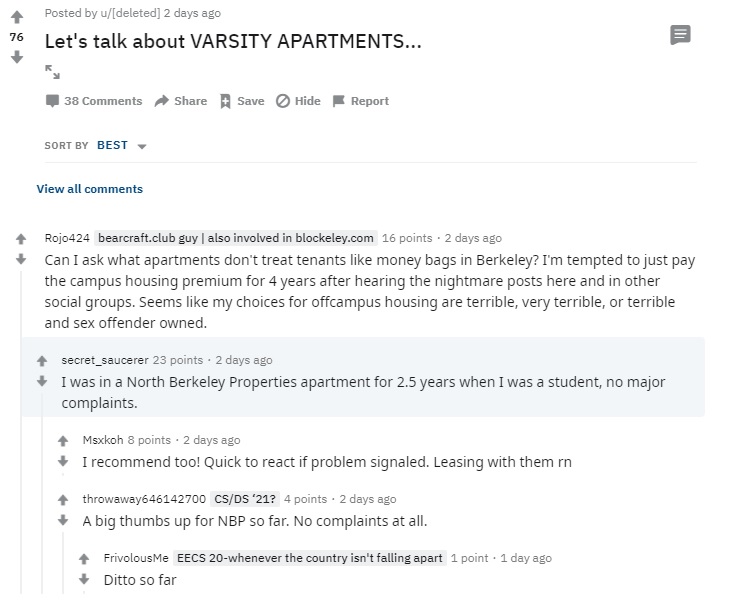Collapse Rojo424's comment thread line

click(21, 432)
